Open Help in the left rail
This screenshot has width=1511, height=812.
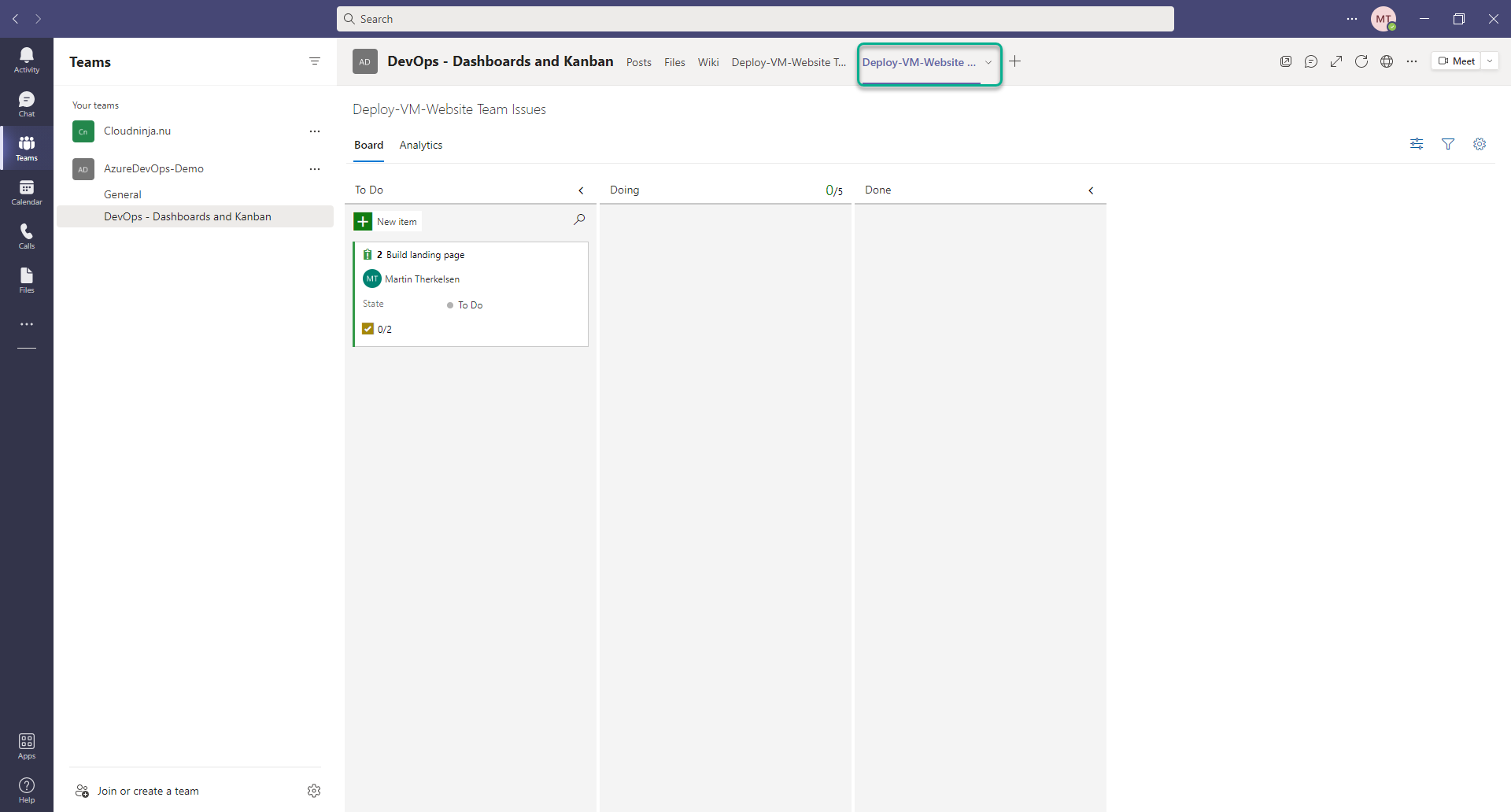[x=27, y=790]
